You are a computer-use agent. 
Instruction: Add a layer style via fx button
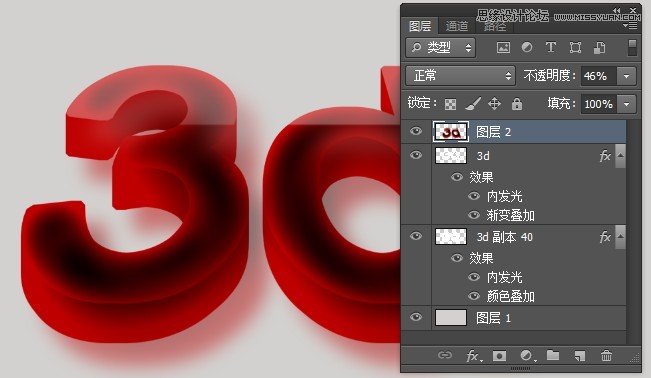pyautogui.click(x=474, y=356)
